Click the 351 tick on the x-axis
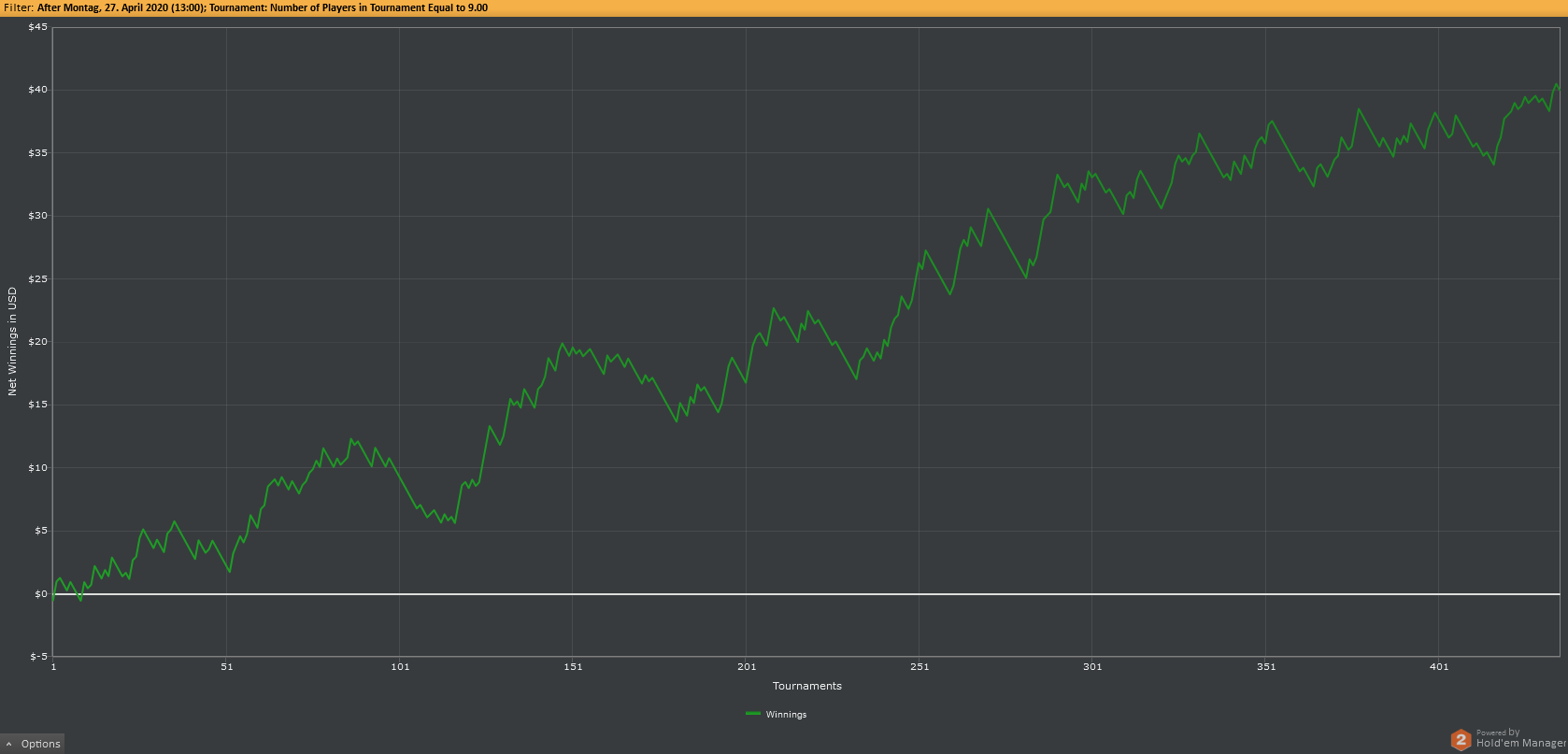This screenshot has height=754, width=1568. [1266, 666]
